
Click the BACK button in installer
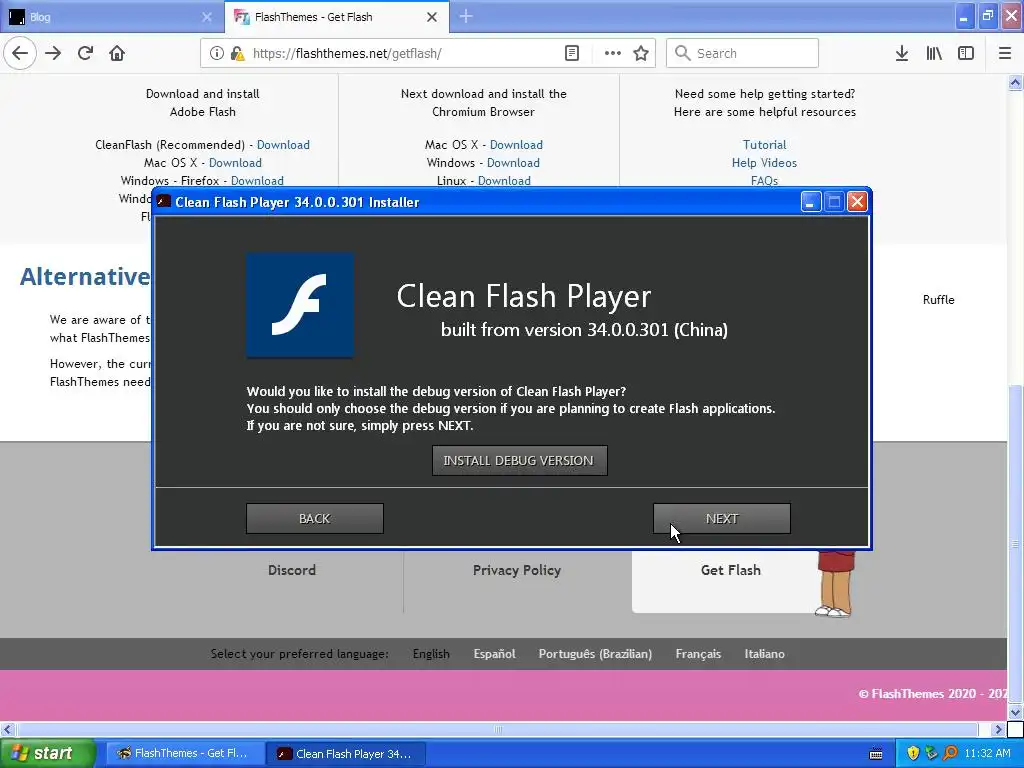pos(315,519)
